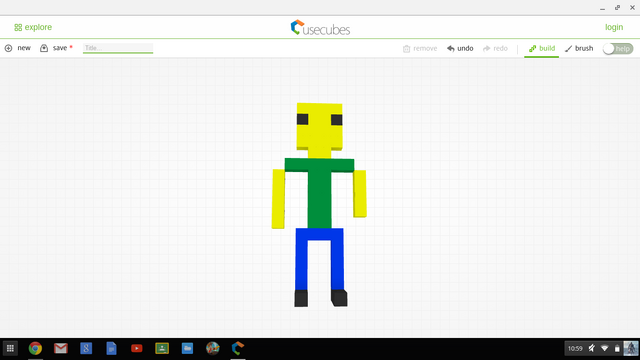Open the explore gallery link
This screenshot has width=640, height=360.
33,27
